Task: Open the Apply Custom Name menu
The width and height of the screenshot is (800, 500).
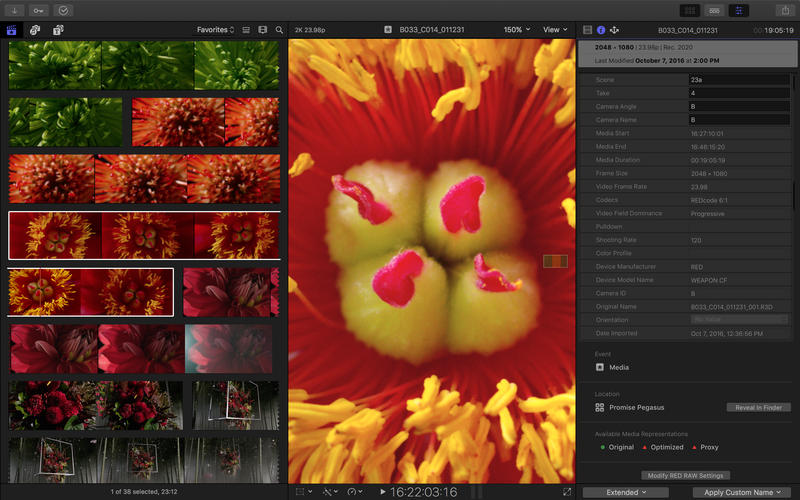Action: point(743,492)
